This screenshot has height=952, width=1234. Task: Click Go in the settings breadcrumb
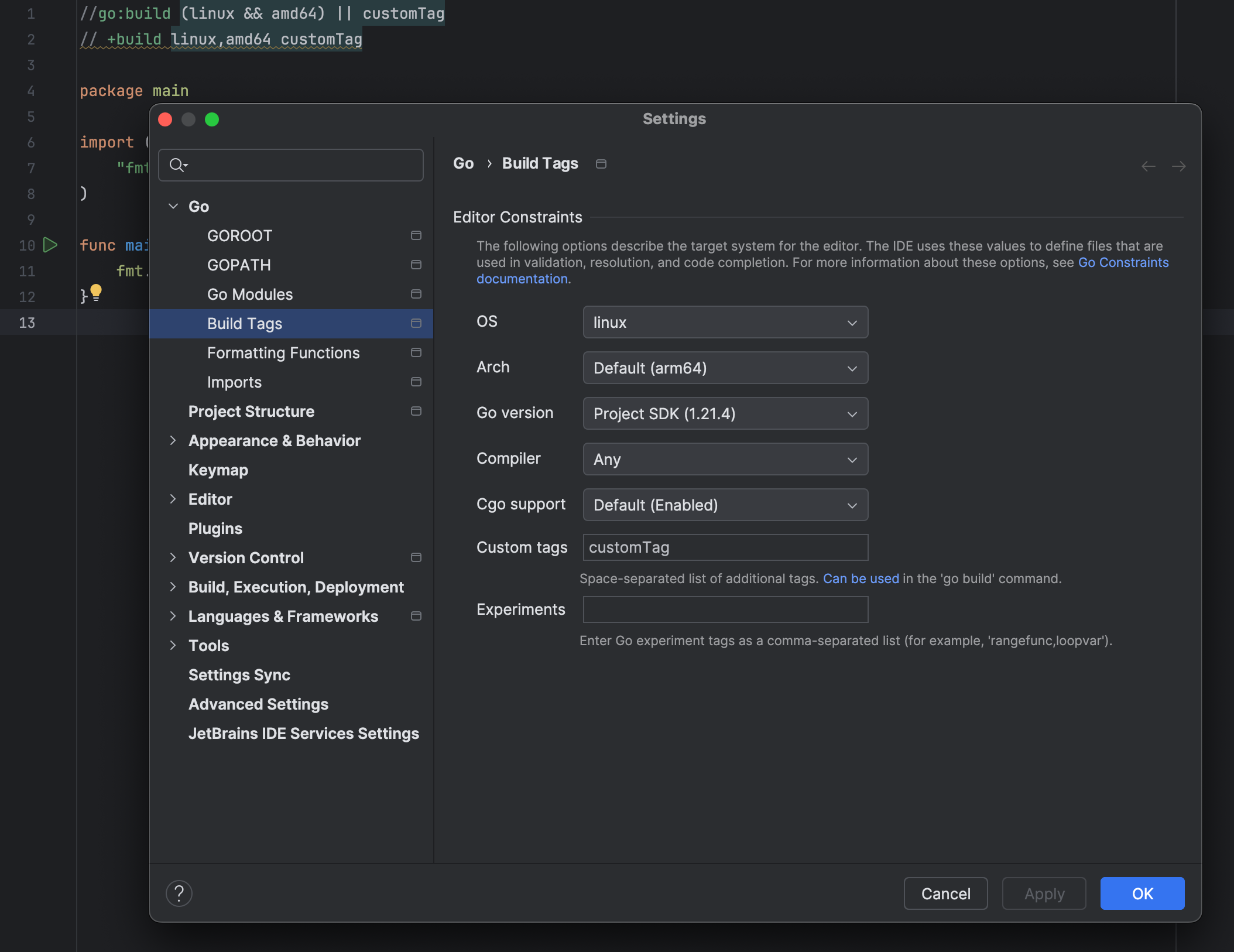coord(463,163)
